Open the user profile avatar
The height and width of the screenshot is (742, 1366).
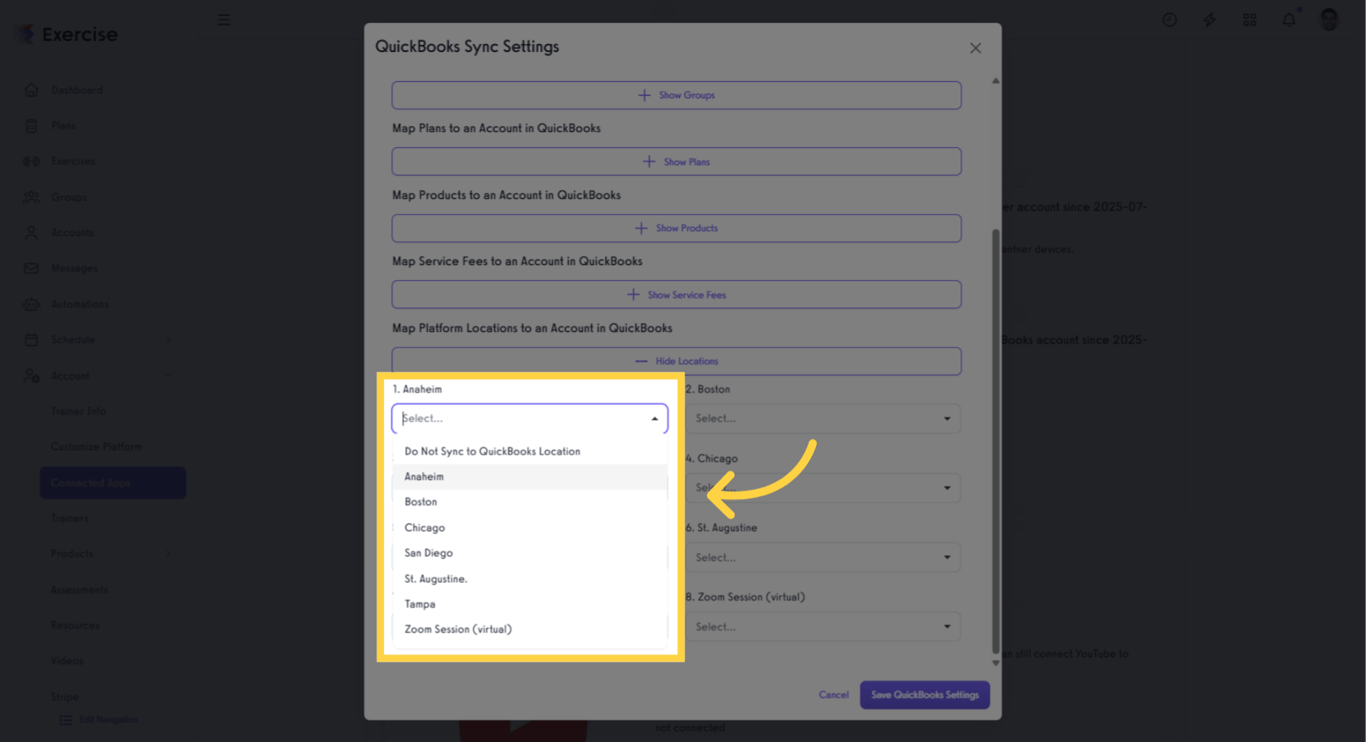pos(1329,20)
